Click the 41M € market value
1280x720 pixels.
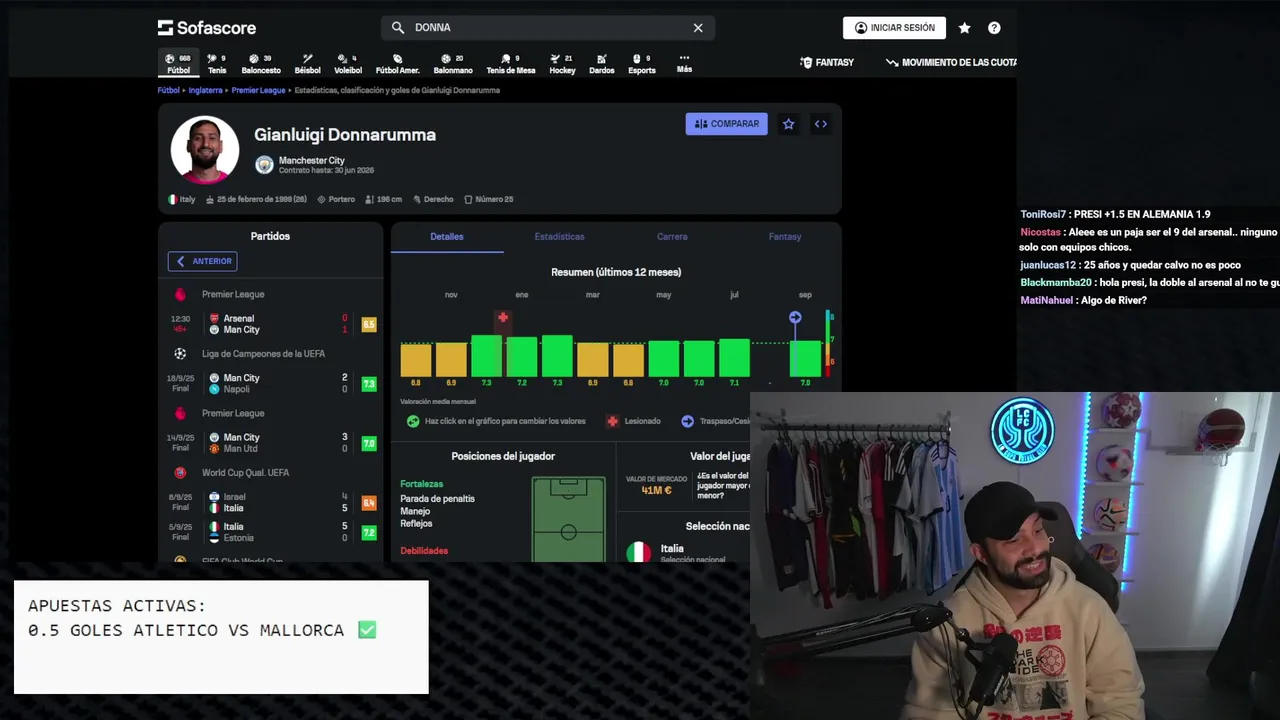[x=656, y=490]
